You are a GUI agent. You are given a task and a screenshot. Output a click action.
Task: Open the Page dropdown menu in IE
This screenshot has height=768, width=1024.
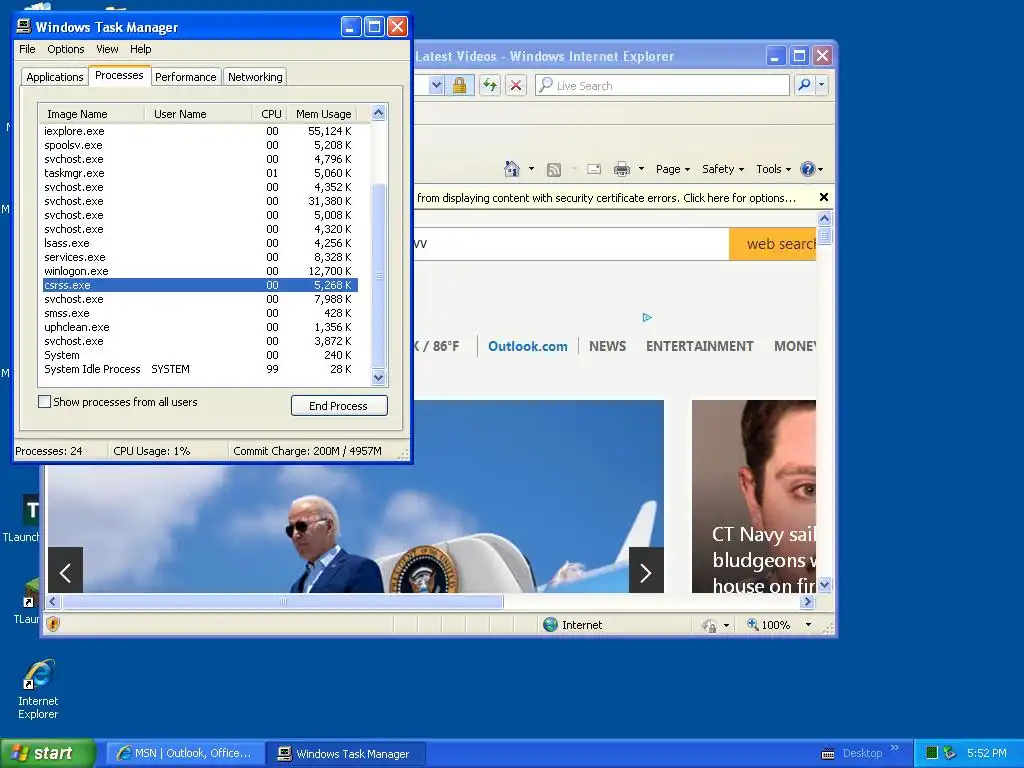point(673,169)
